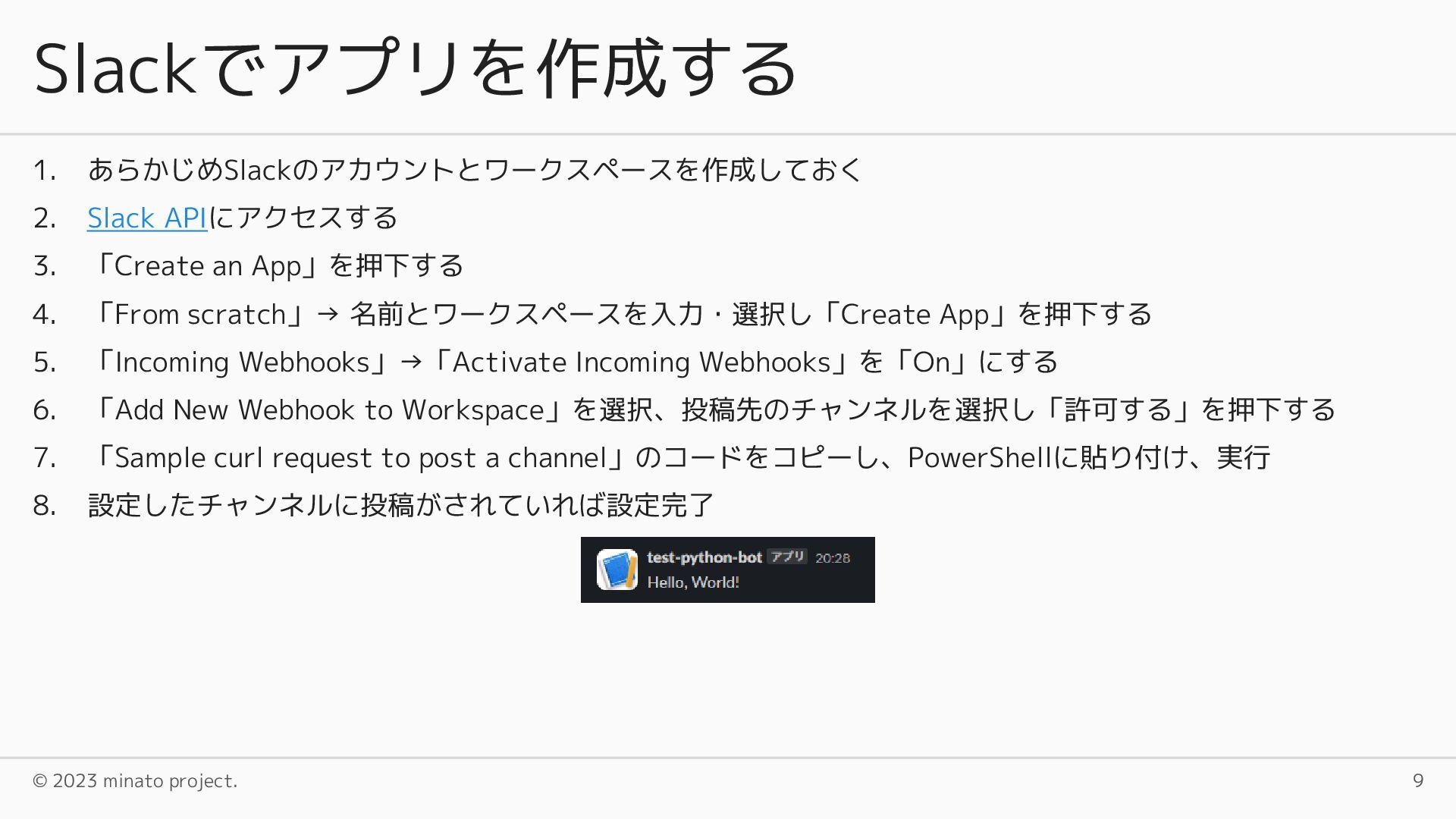
Task: Click step 1 about Slack account and workspace
Action: [x=475, y=170]
